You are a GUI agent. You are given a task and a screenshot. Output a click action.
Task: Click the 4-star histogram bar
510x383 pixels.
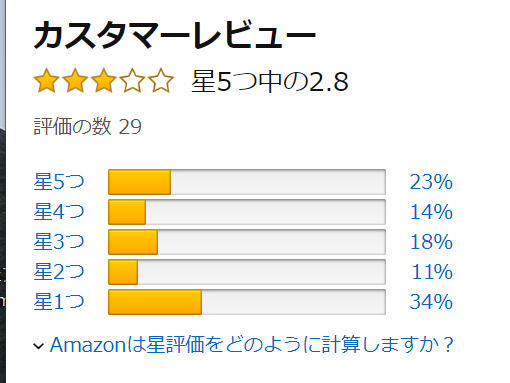(247, 212)
